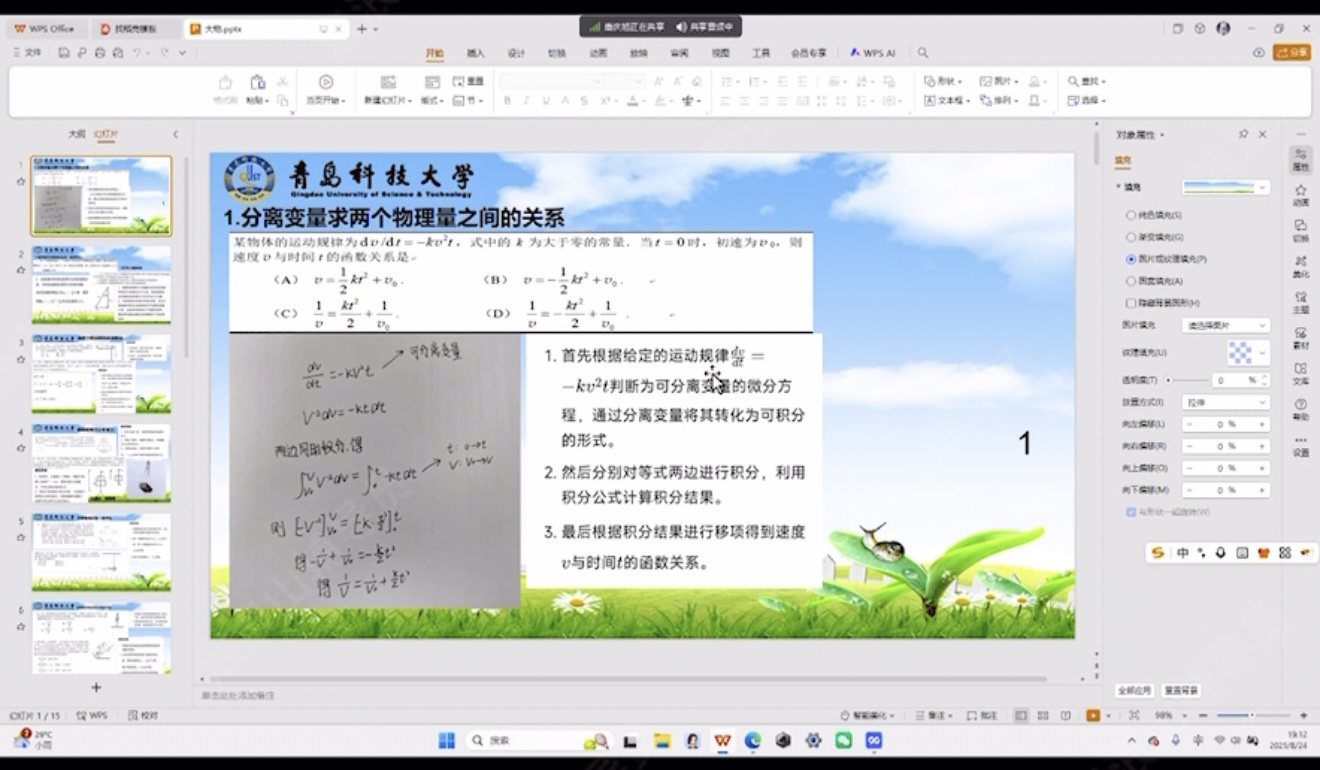Open the 纹理填充 texture dropdown
This screenshot has height=770, width=1320.
[1247, 352]
